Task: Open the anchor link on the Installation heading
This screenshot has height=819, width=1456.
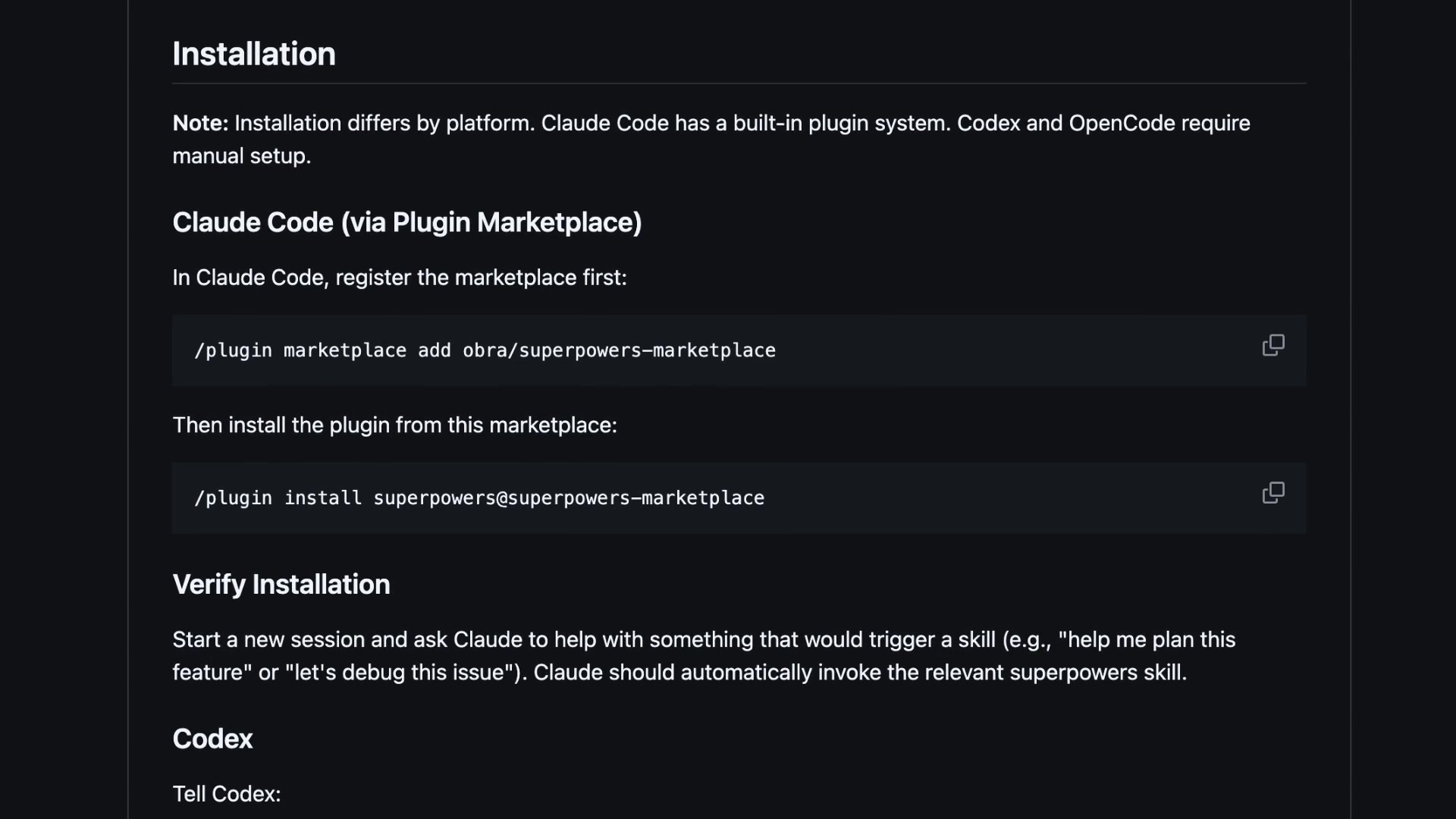Action: coord(254,53)
